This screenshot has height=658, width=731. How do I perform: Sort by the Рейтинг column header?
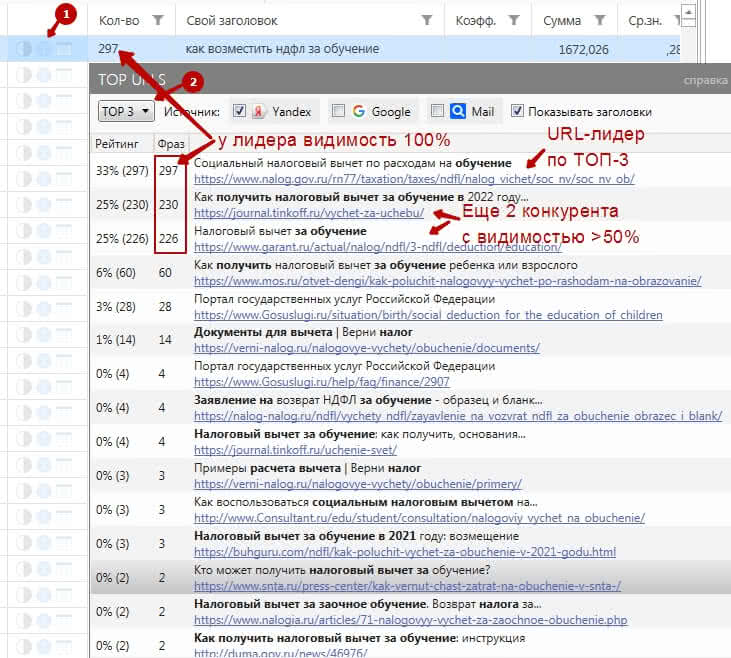(117, 144)
